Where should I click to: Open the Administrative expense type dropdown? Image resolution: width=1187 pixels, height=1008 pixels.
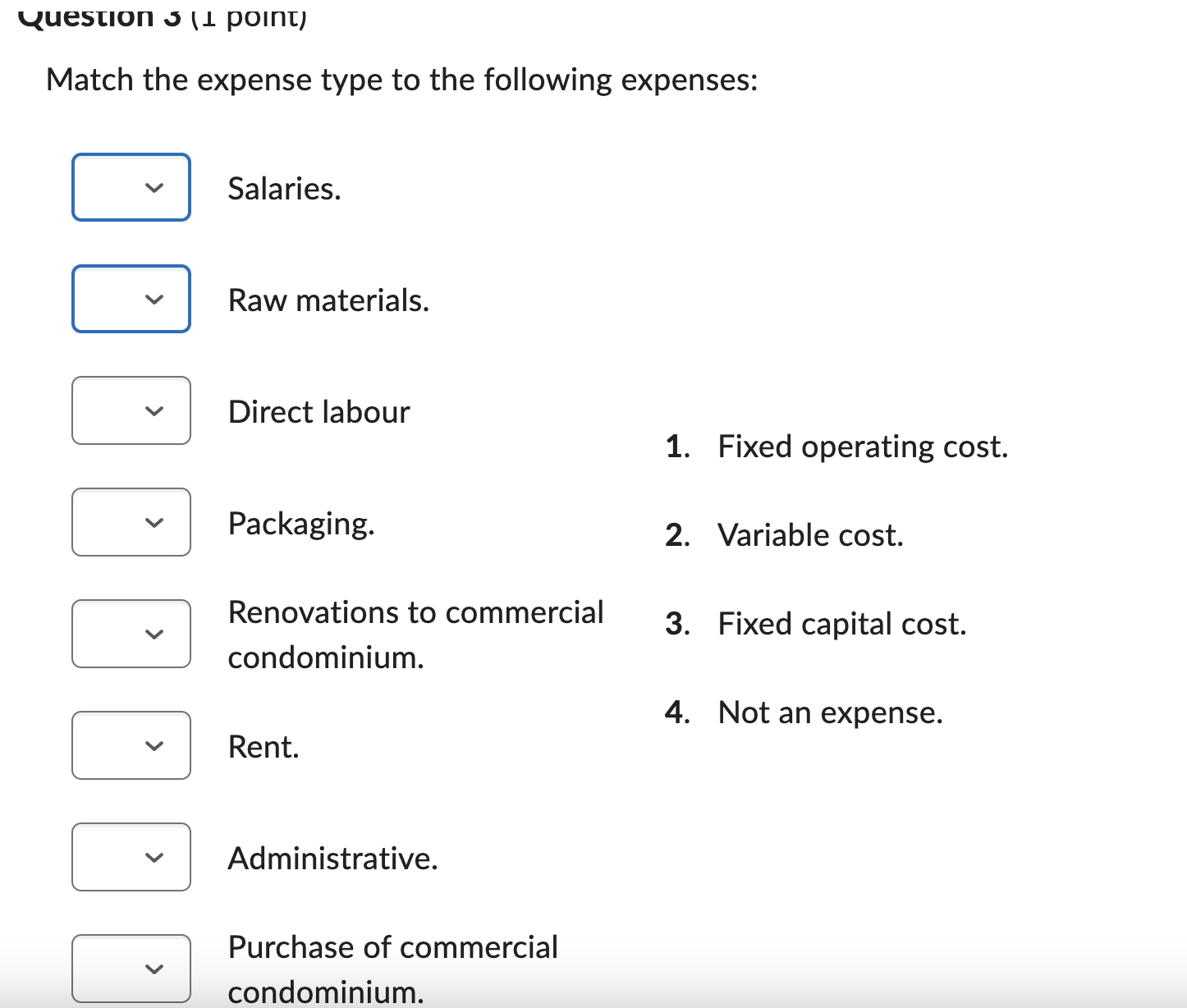(x=131, y=858)
